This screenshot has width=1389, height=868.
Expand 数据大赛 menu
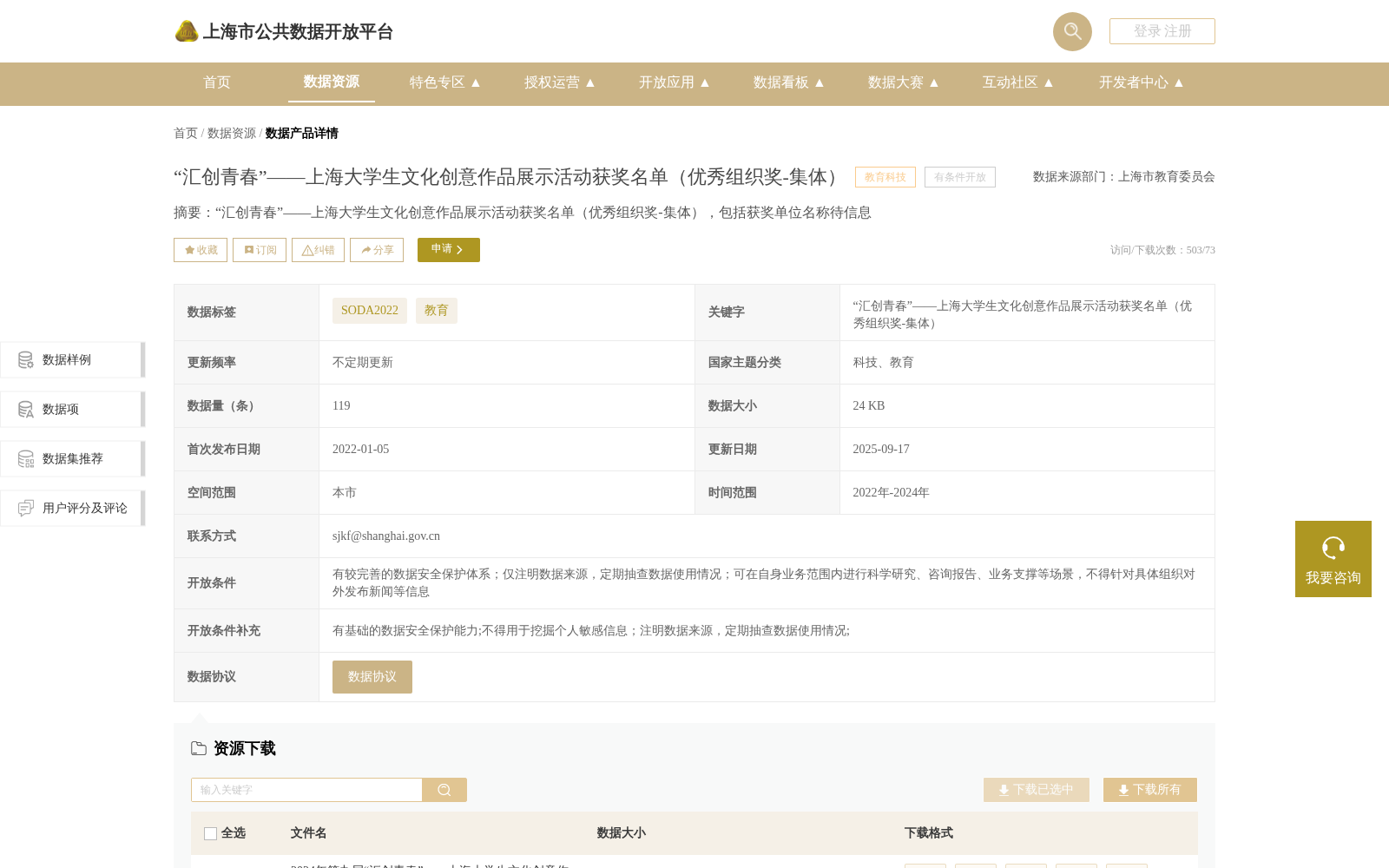(904, 82)
